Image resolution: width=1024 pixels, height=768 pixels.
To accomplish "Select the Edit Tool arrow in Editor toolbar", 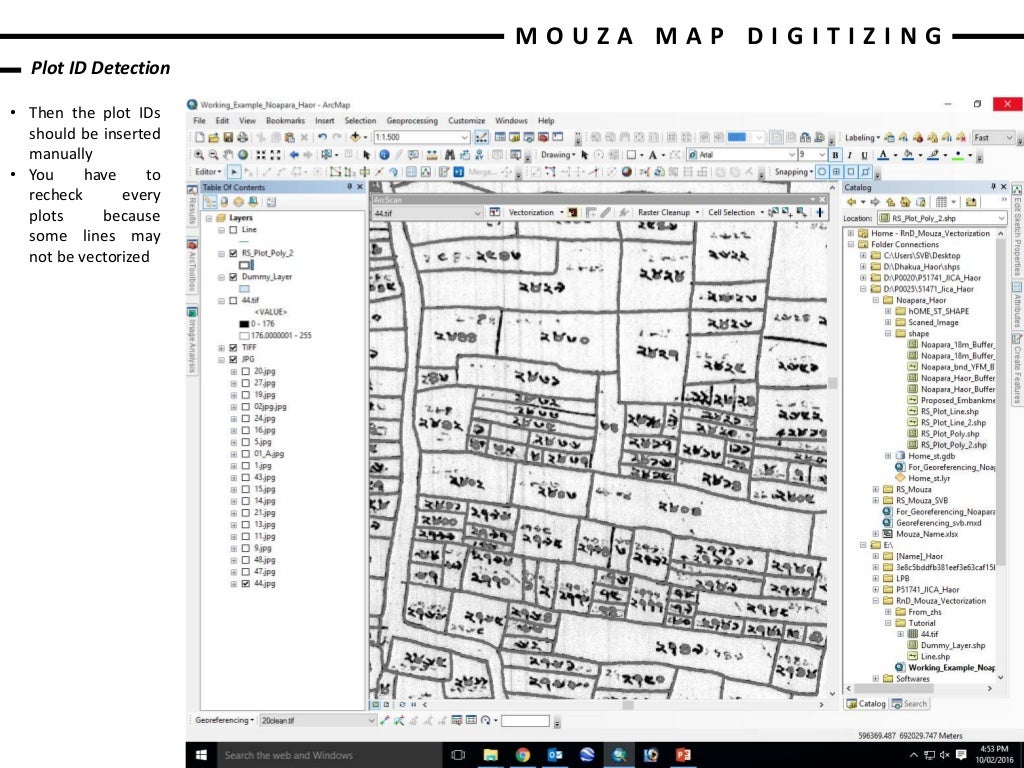I will [235, 172].
